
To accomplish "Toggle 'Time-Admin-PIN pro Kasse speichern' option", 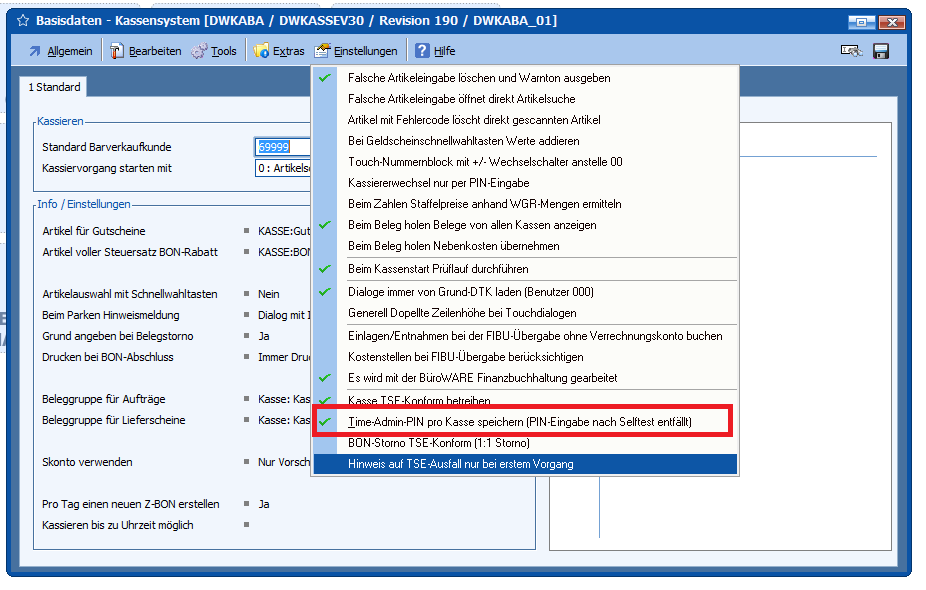I will [519, 423].
